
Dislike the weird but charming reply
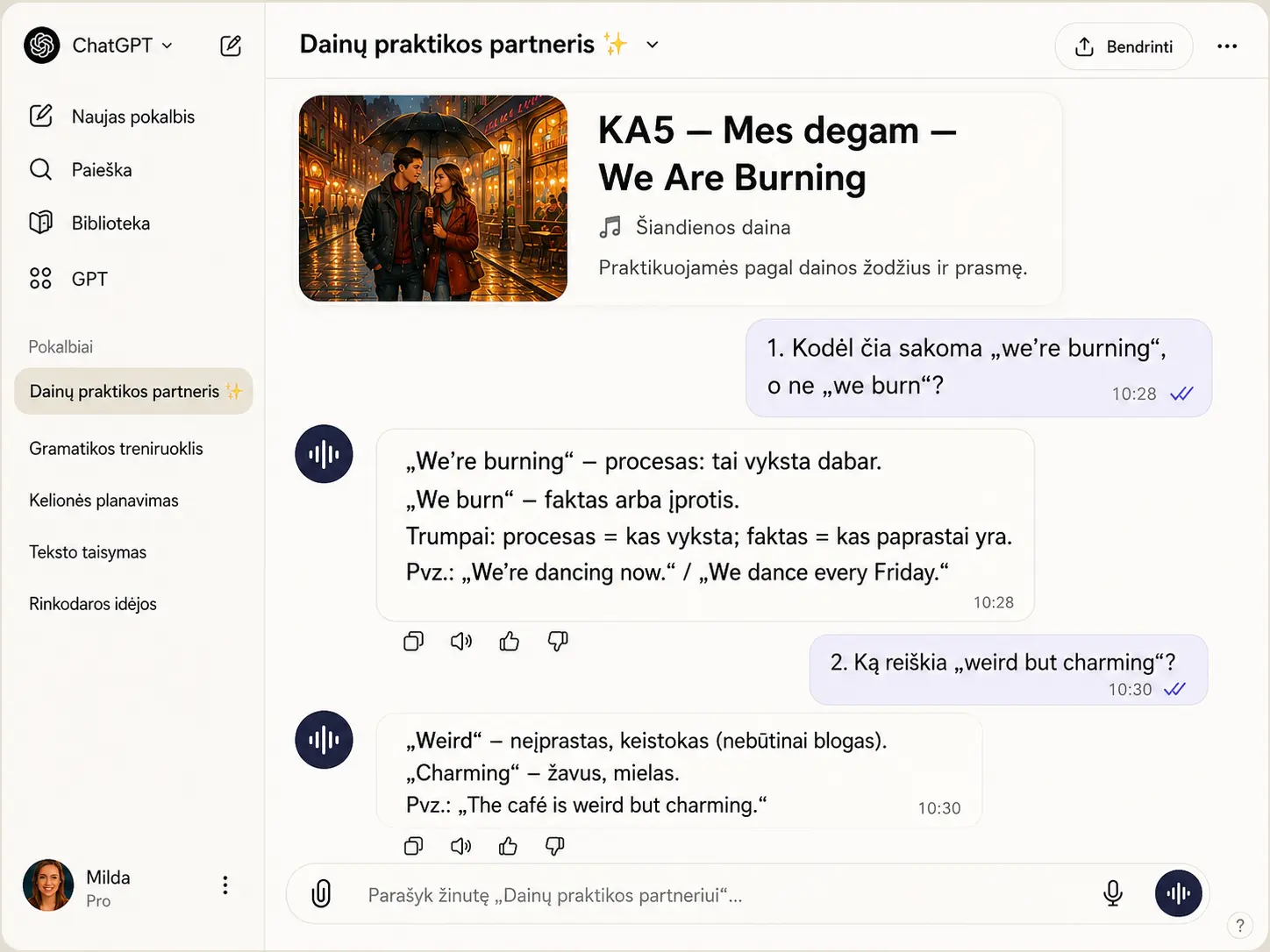click(555, 846)
